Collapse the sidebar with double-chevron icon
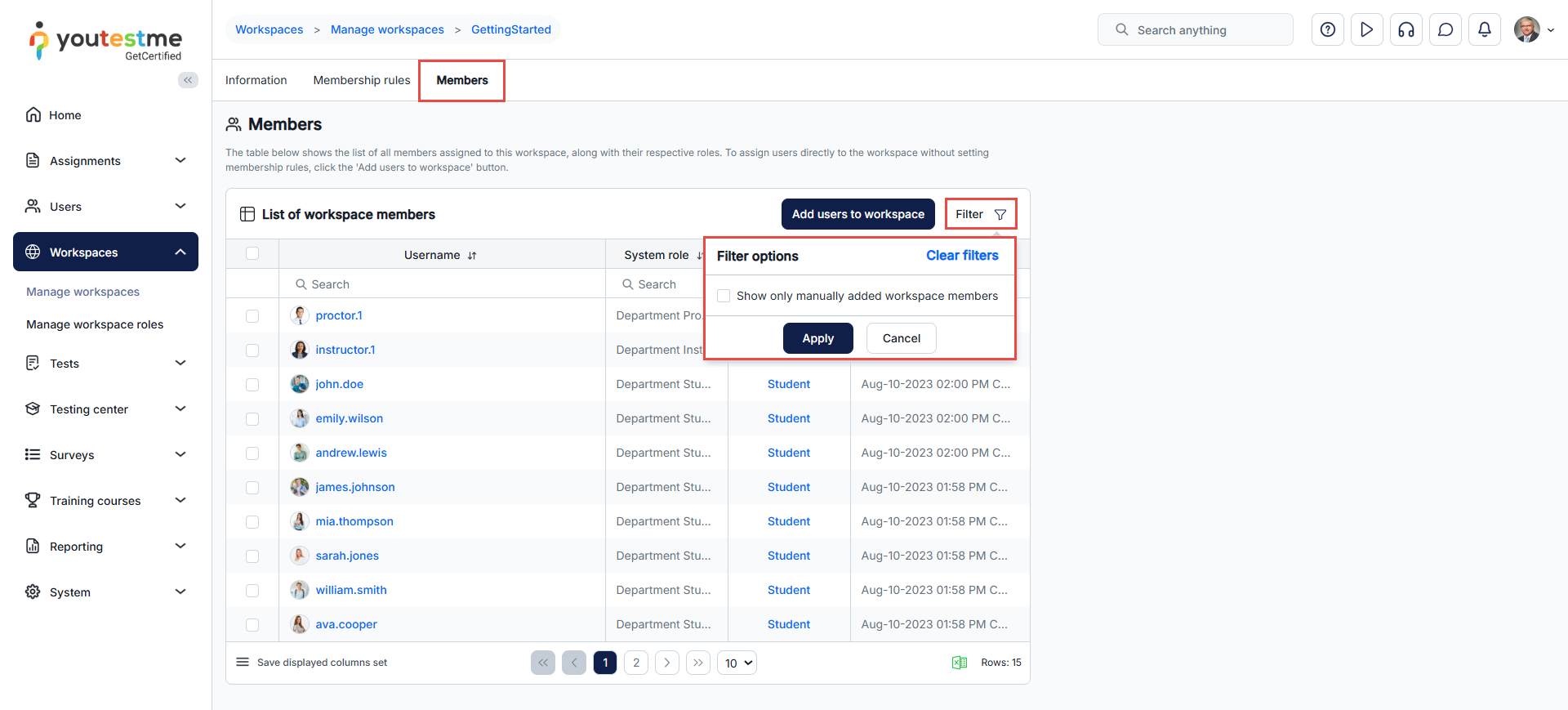This screenshot has width=1568, height=710. 188,80
